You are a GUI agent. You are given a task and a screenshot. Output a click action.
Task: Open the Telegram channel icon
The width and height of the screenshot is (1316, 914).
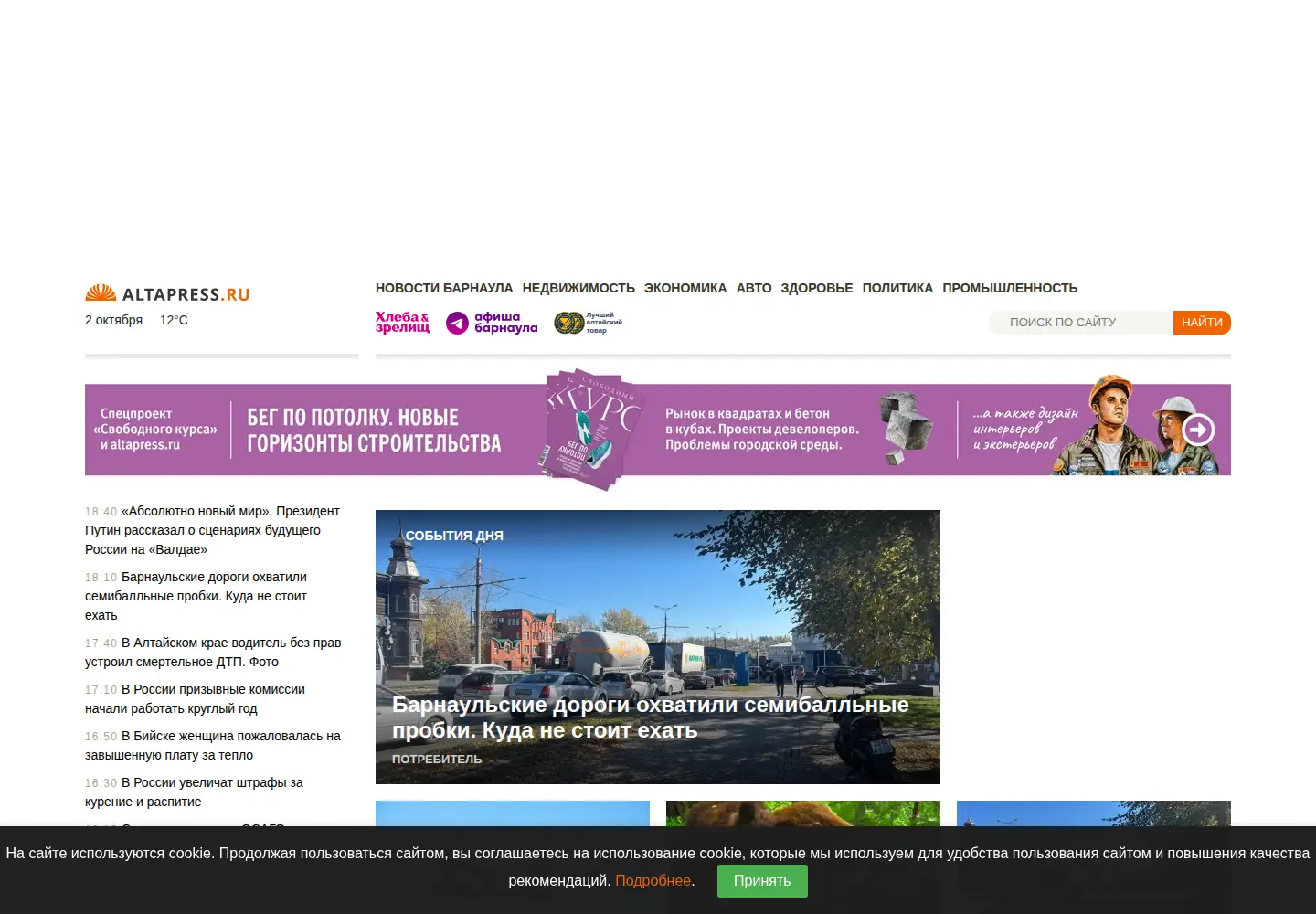[457, 323]
